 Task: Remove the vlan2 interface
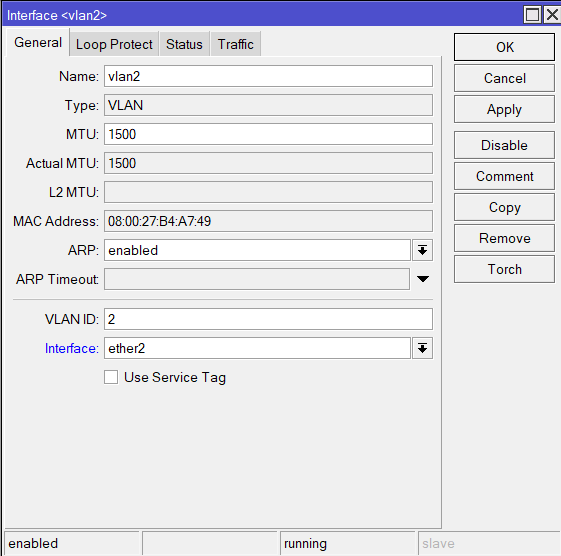point(504,238)
